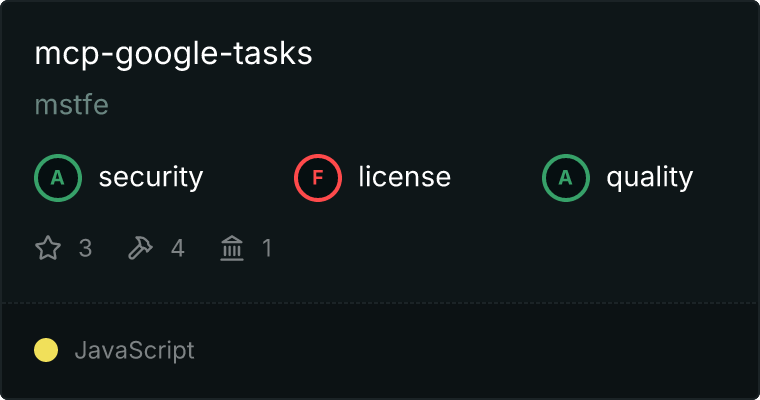Screen dimensions: 760x400
Task: Open the mcp-google-tasks title link
Action: [173, 54]
